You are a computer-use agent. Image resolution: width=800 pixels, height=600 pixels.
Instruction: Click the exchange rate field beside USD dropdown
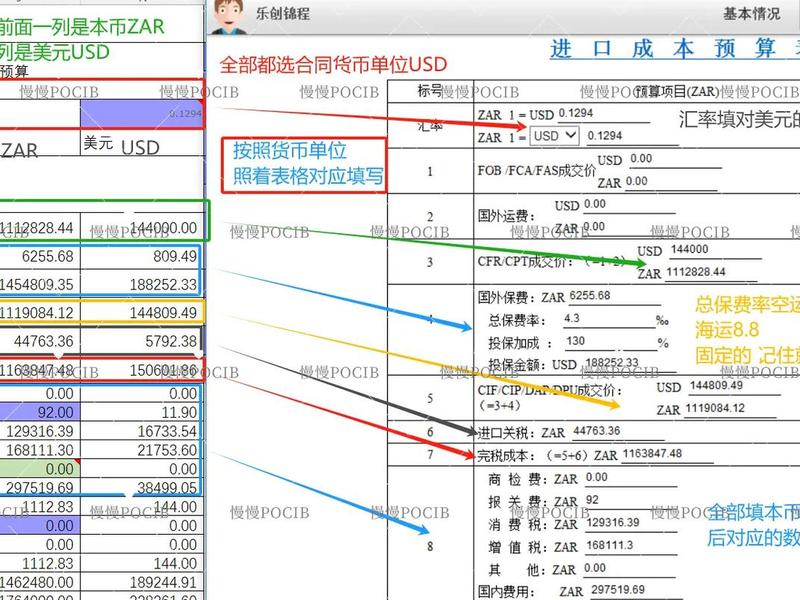pyautogui.click(x=633, y=136)
